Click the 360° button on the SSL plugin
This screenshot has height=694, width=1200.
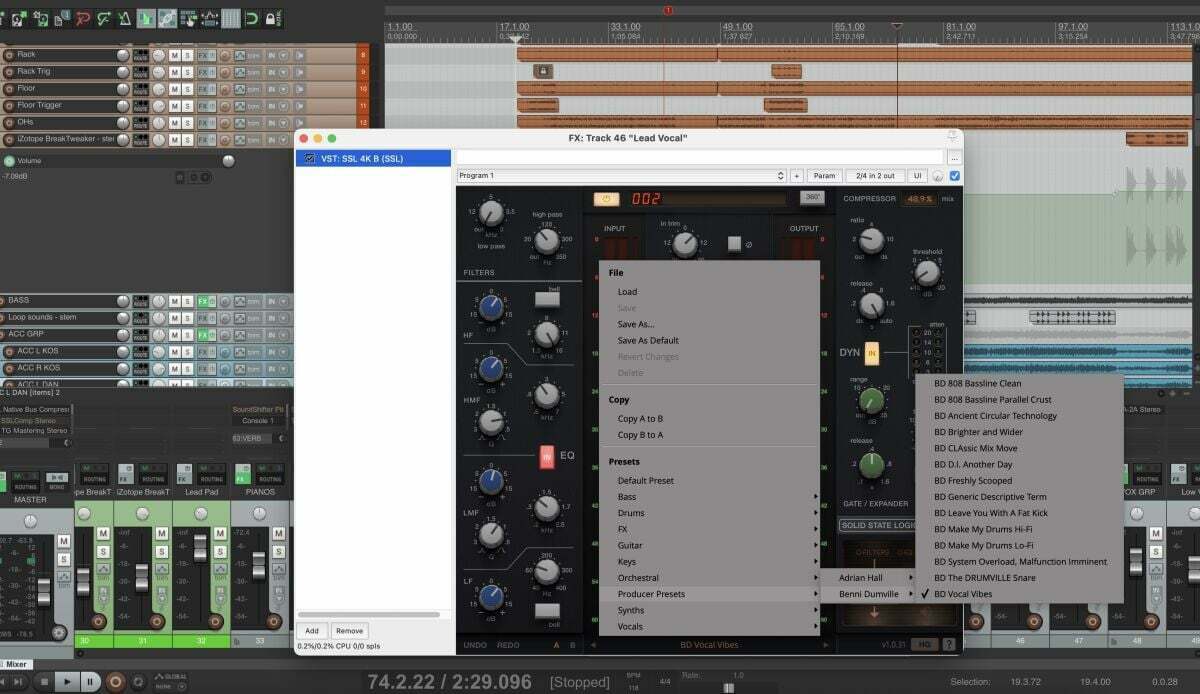point(812,198)
